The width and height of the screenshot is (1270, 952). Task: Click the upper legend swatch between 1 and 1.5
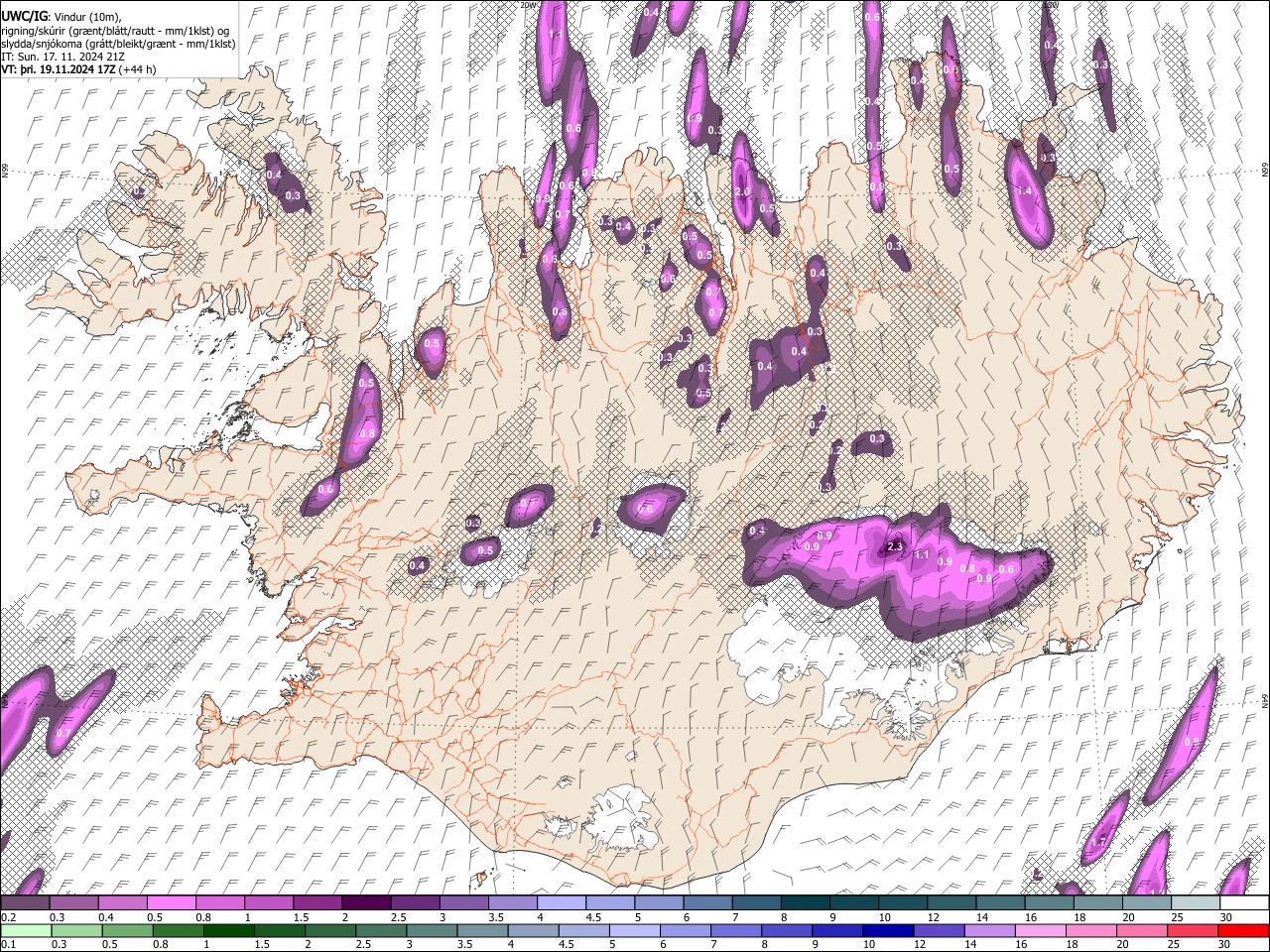[x=269, y=903]
